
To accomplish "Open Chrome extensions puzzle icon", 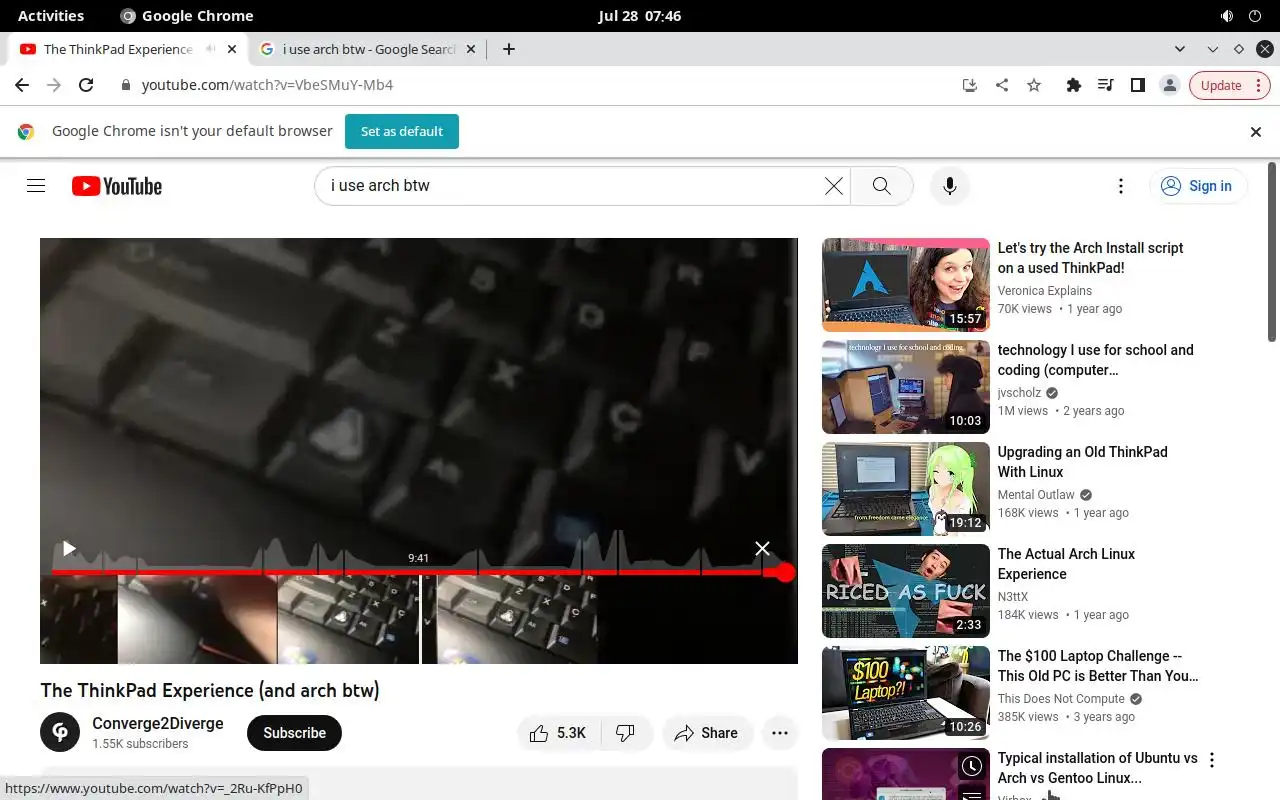I will (x=1073, y=85).
